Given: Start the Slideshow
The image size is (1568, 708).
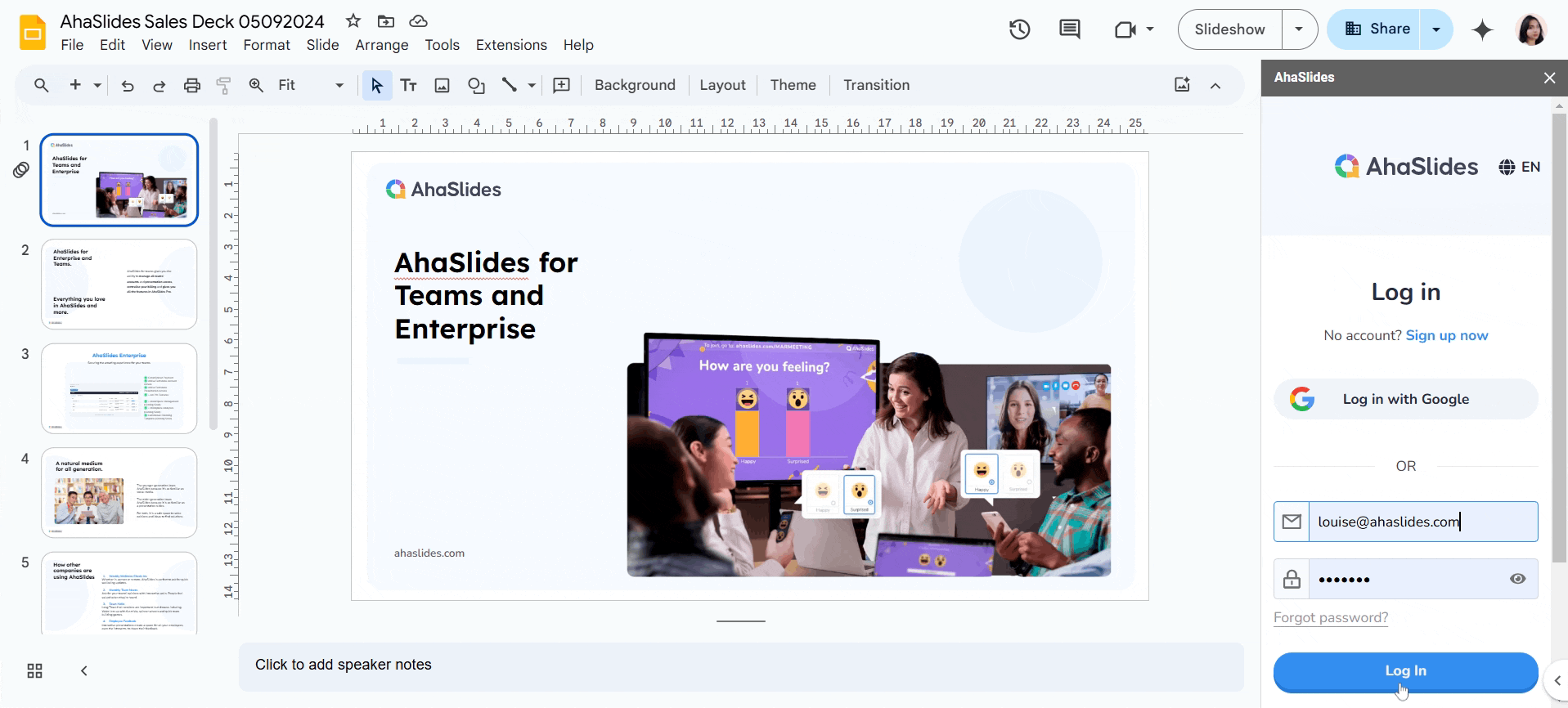Looking at the screenshot, I should [1230, 29].
